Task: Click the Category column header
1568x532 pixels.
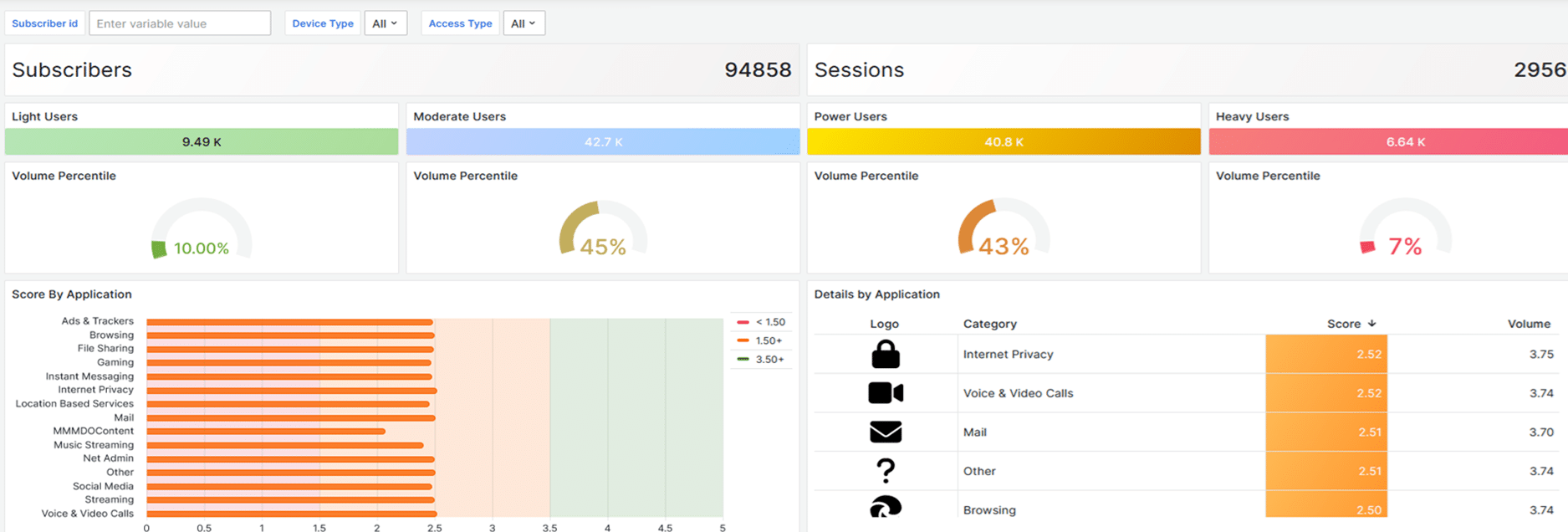Action: pos(989,324)
